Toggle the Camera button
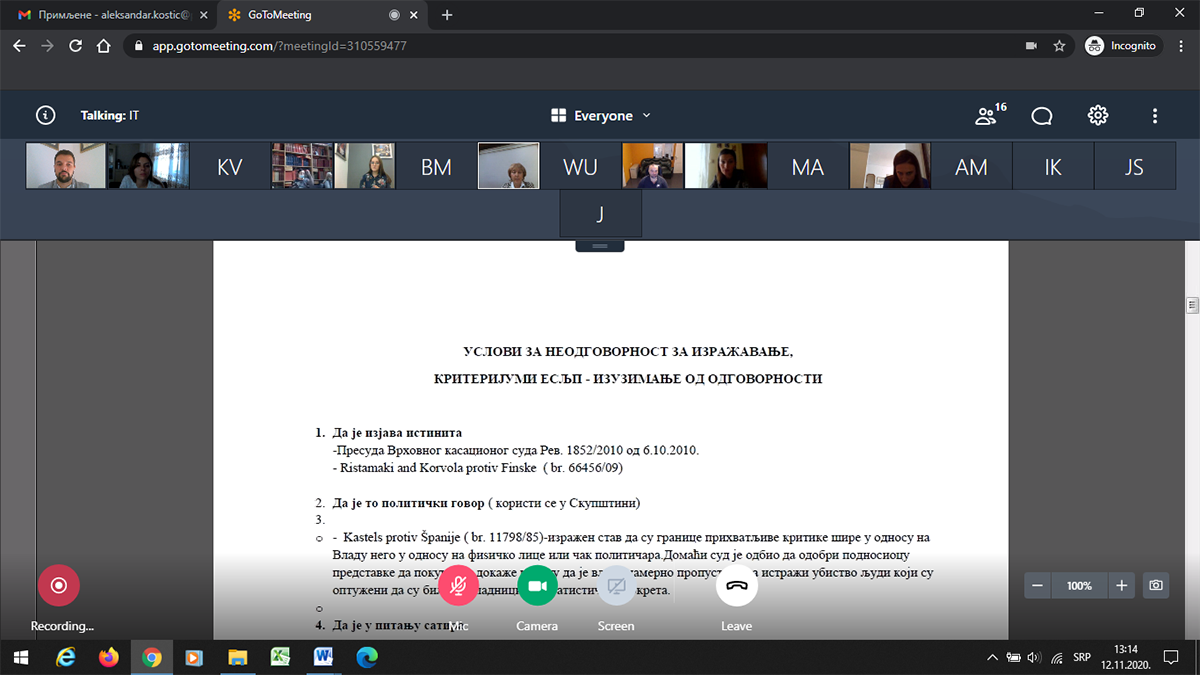 tap(537, 586)
